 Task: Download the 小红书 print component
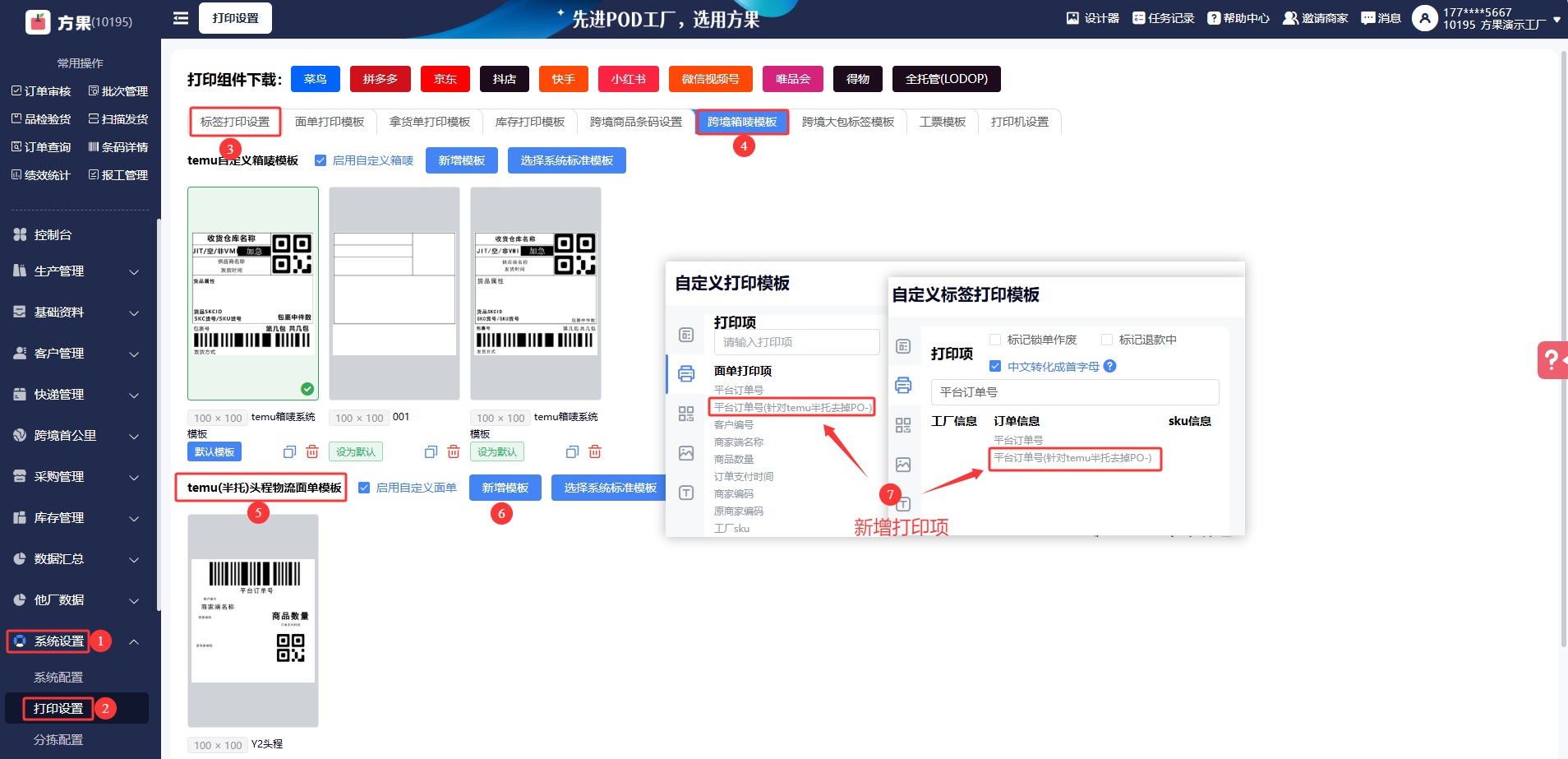pos(629,79)
